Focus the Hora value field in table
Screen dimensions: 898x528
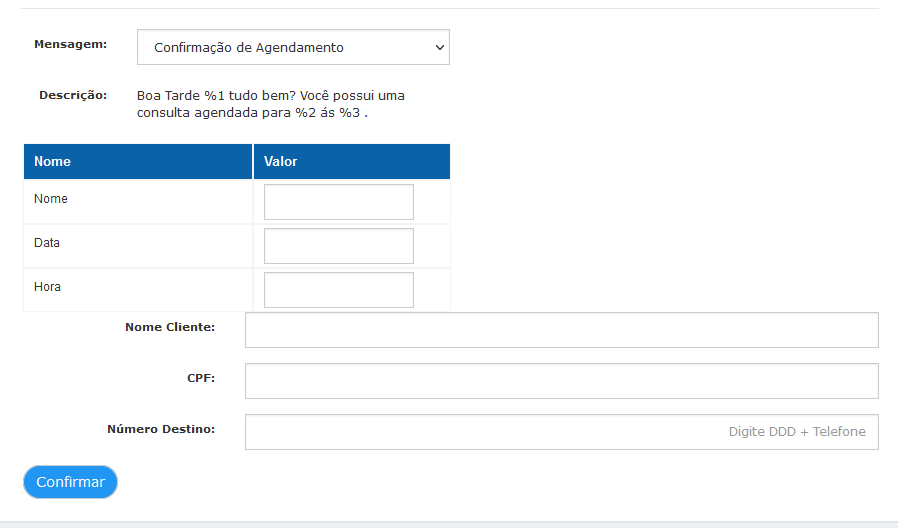click(338, 290)
